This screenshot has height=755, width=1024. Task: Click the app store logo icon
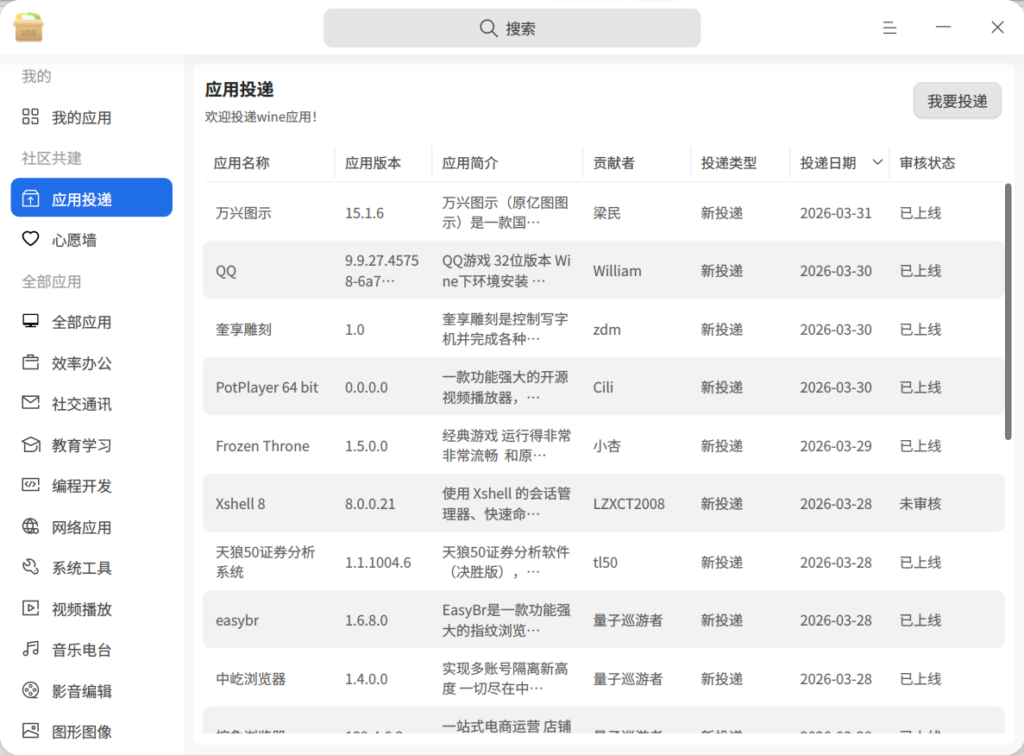point(29,28)
